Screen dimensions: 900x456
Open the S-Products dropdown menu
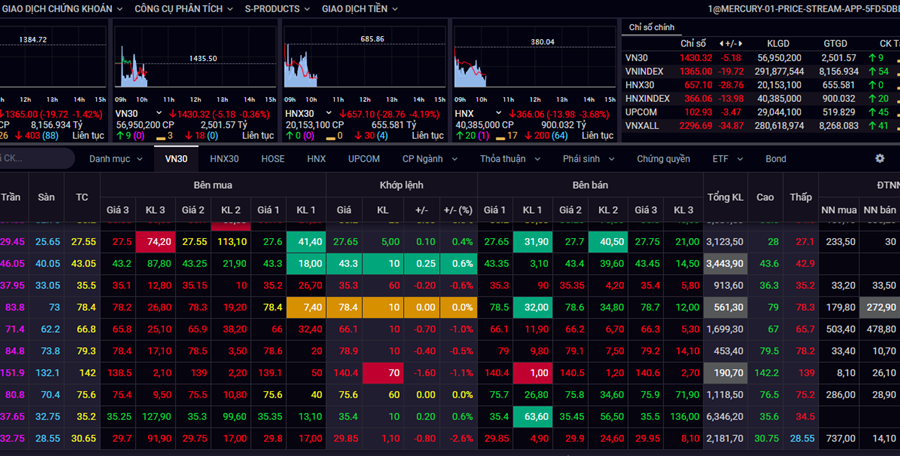(x=277, y=8)
